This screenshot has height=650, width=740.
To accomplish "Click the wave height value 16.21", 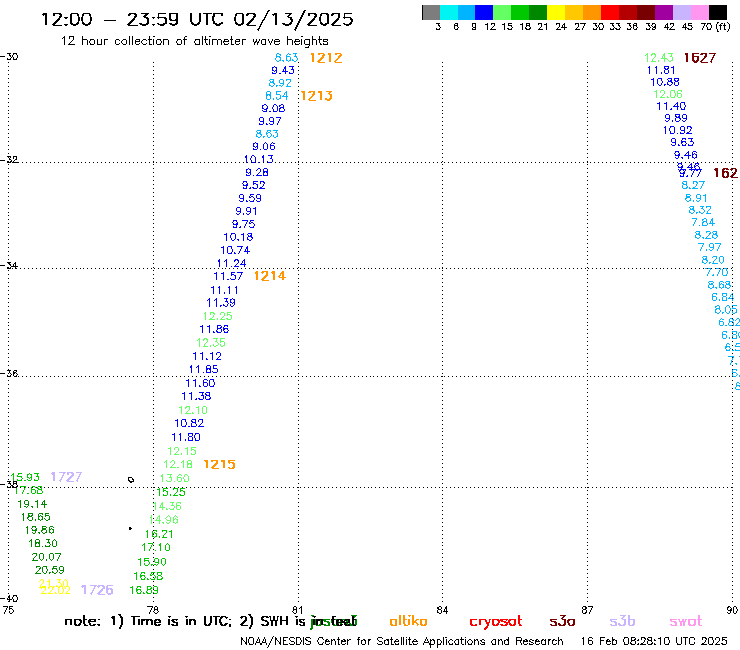I will coord(159,534).
